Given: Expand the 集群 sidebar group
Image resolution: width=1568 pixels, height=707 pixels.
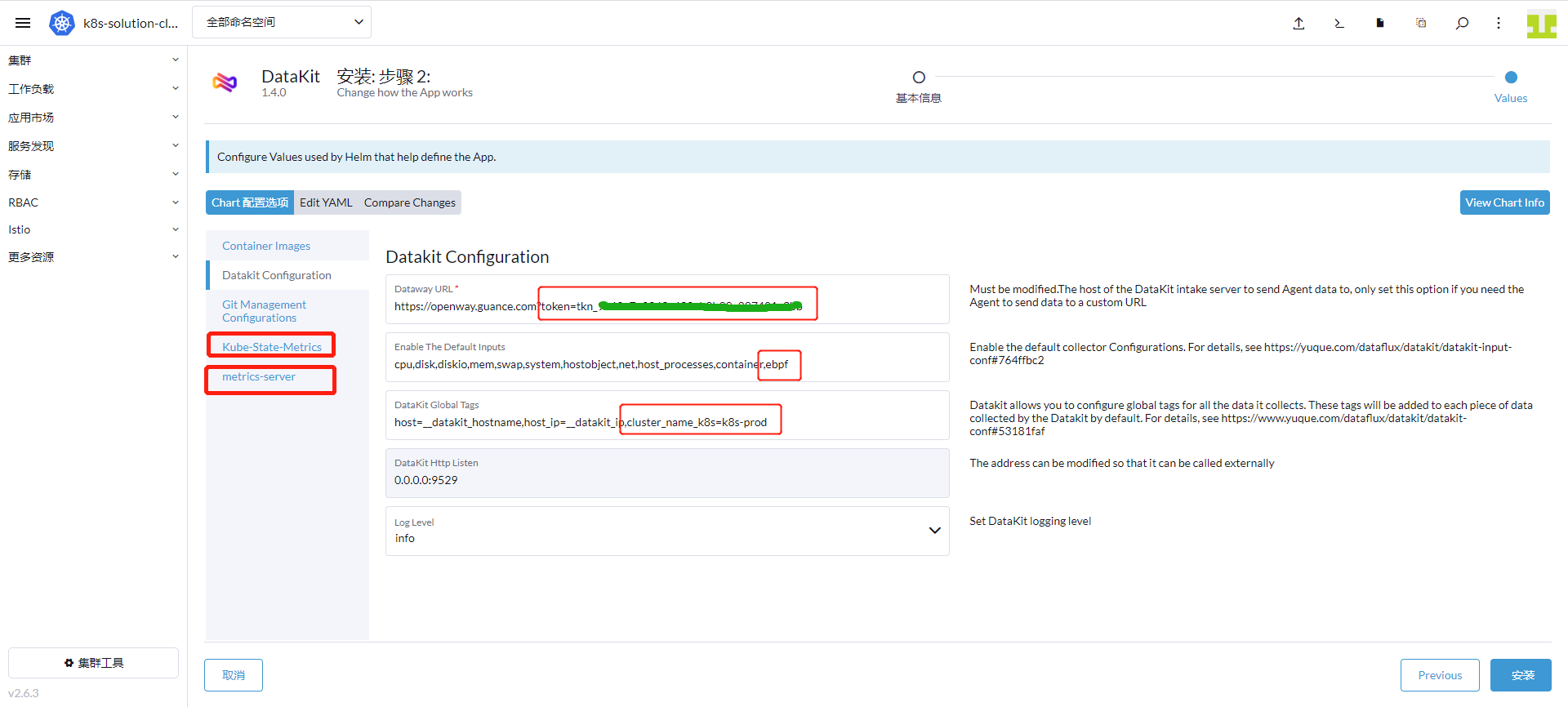Looking at the screenshot, I should point(93,60).
